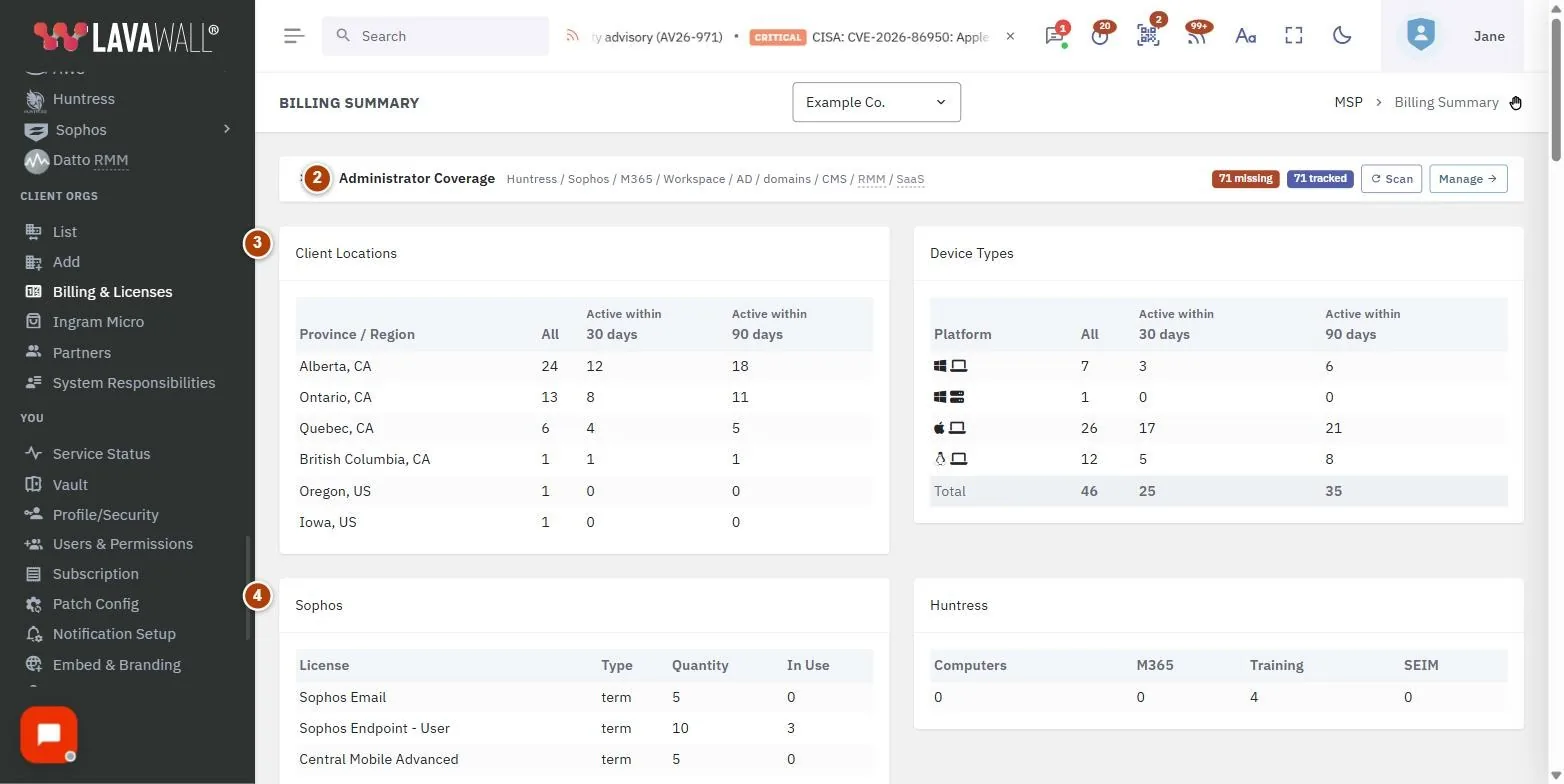Open the Vault menu item

70,484
